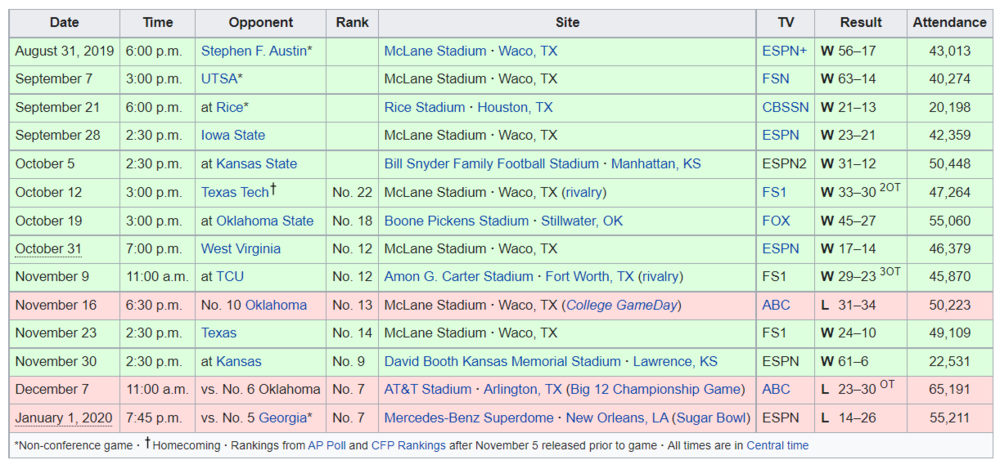The width and height of the screenshot is (1000, 460).
Task: Click the Texas Tech opponent link
Action: (235, 192)
